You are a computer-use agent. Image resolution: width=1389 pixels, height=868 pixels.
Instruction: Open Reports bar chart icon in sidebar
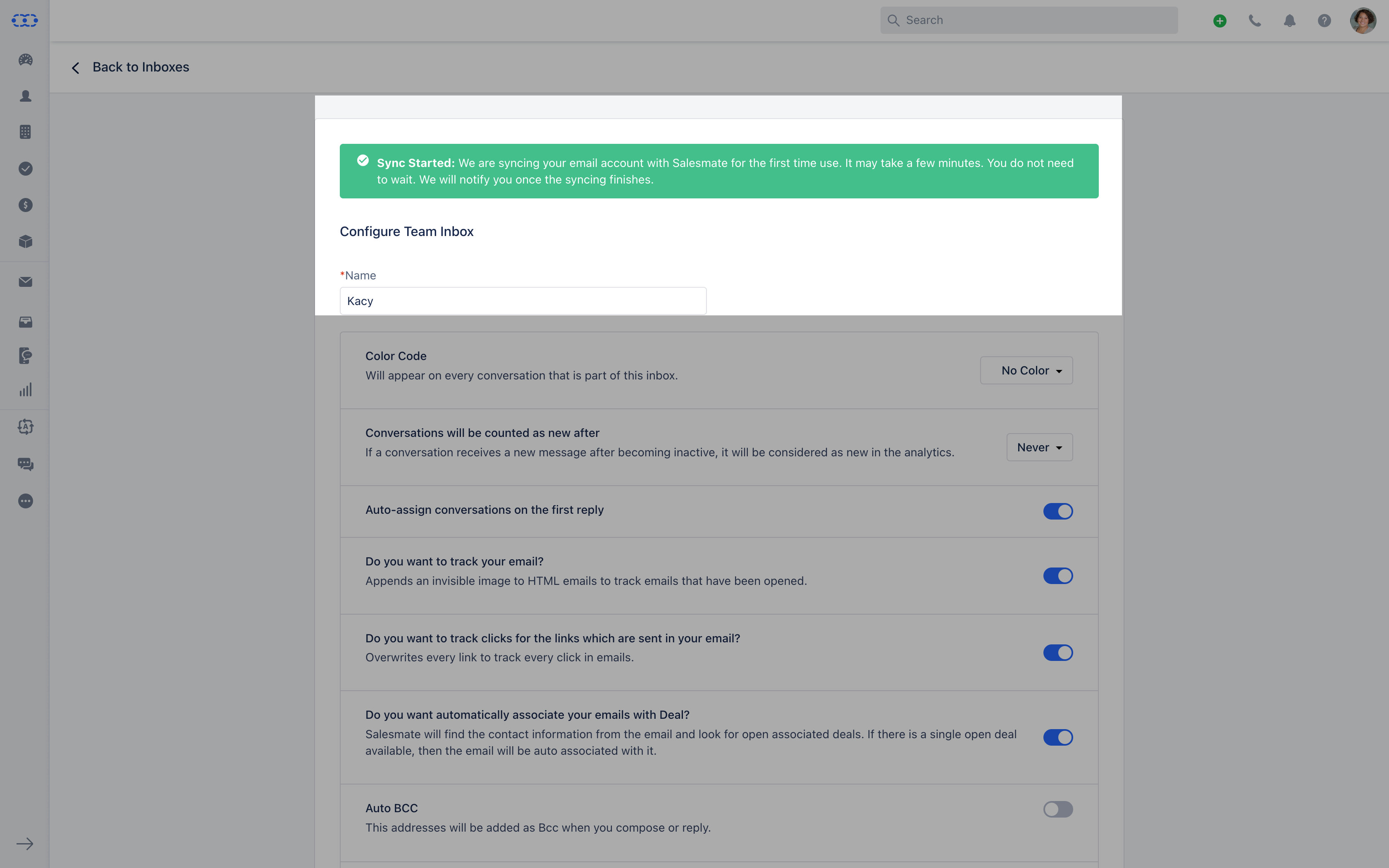pos(25,390)
